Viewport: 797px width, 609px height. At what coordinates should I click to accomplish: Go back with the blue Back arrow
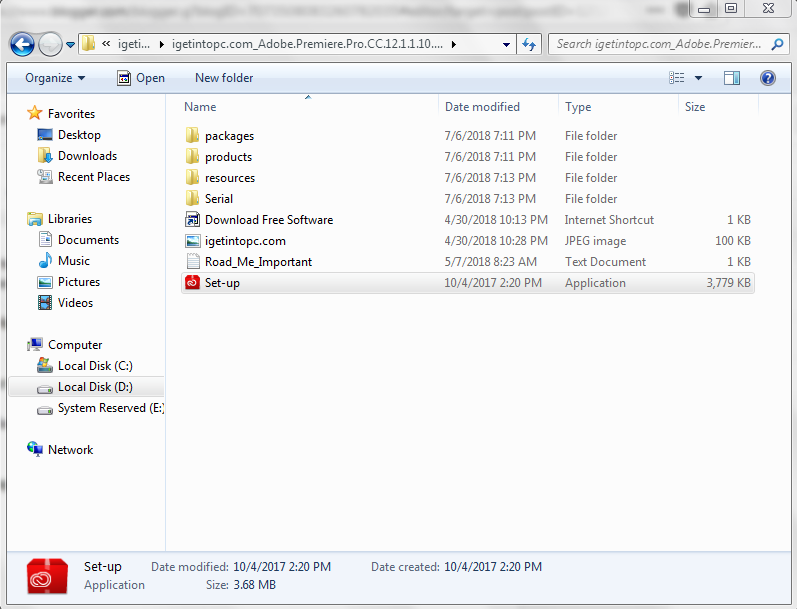coord(22,44)
